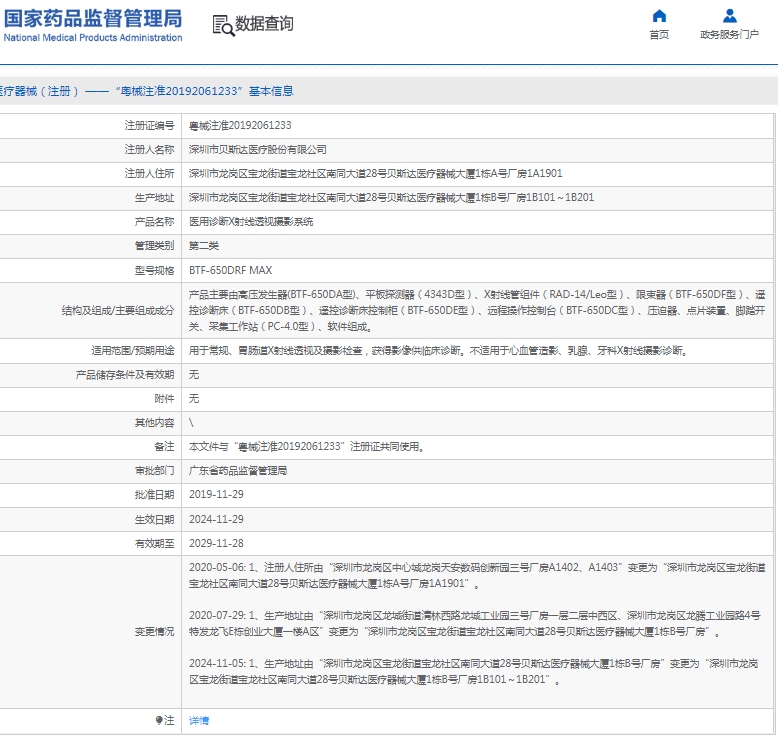Click the 附件 row label
Screen dimensions: 778x738
click(x=164, y=399)
